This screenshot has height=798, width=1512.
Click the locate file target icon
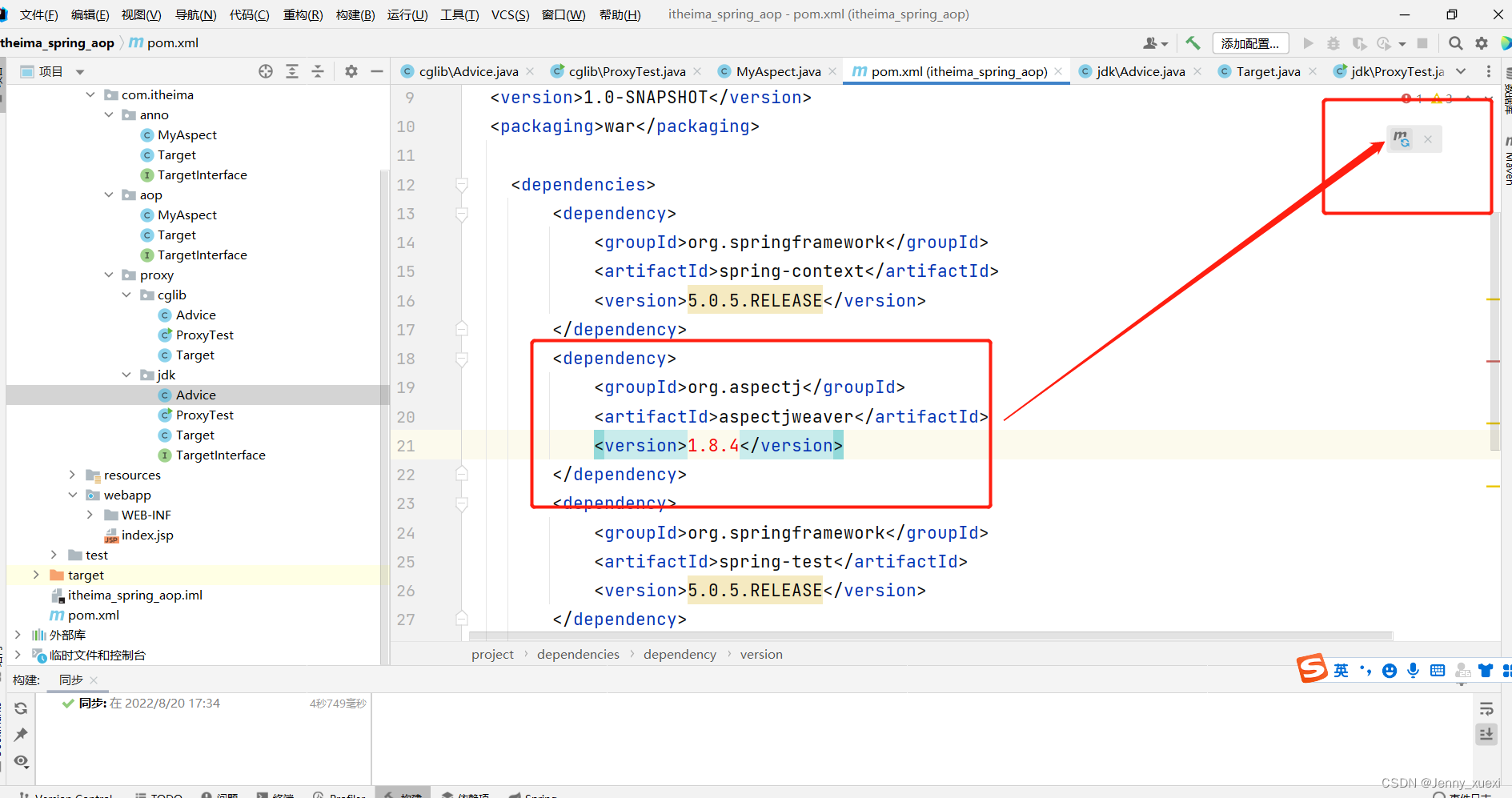tap(266, 71)
